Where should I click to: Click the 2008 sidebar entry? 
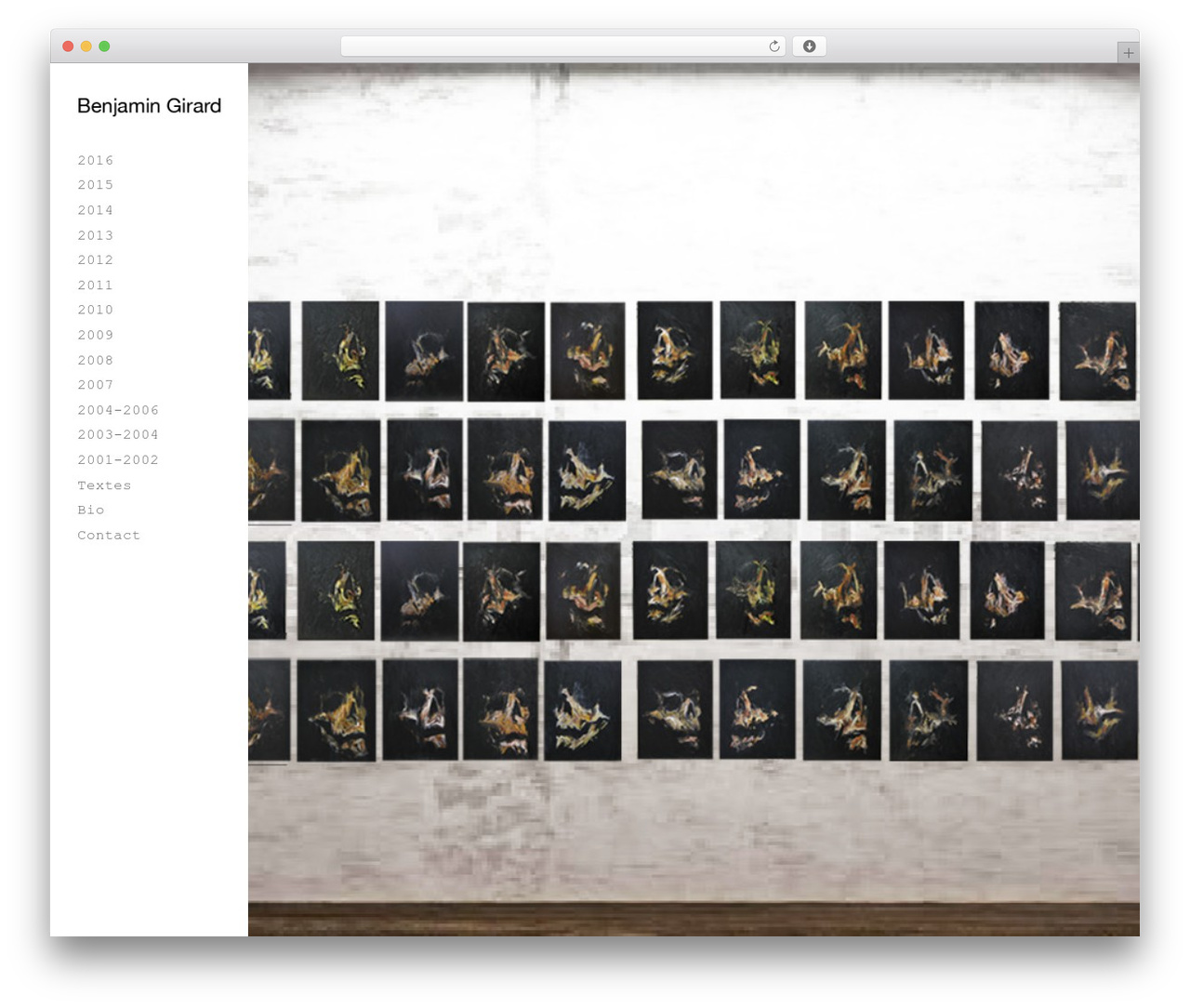click(96, 360)
